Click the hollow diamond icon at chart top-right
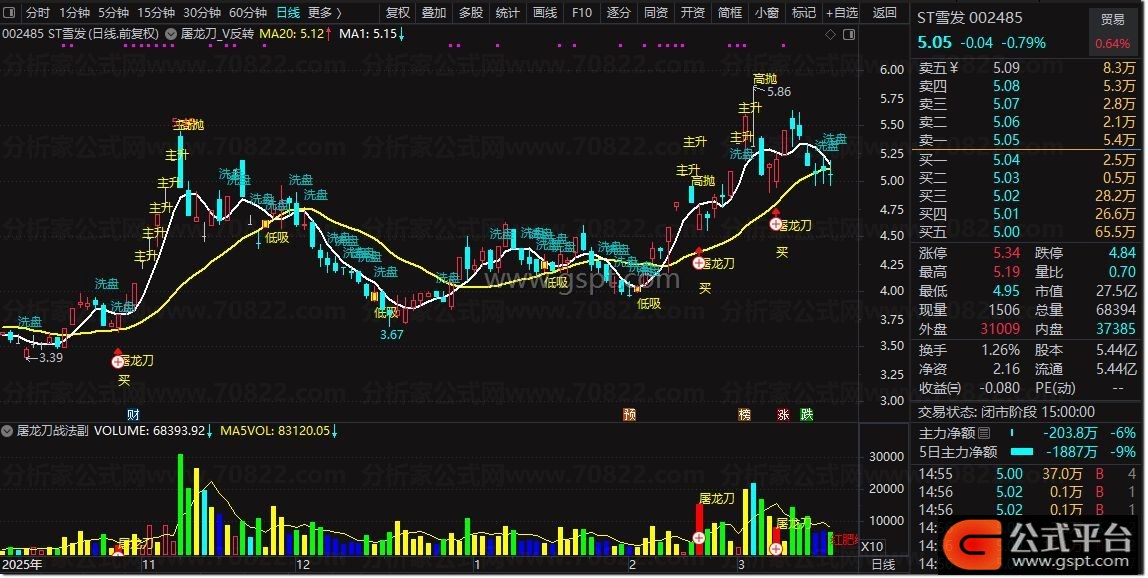 click(x=829, y=35)
